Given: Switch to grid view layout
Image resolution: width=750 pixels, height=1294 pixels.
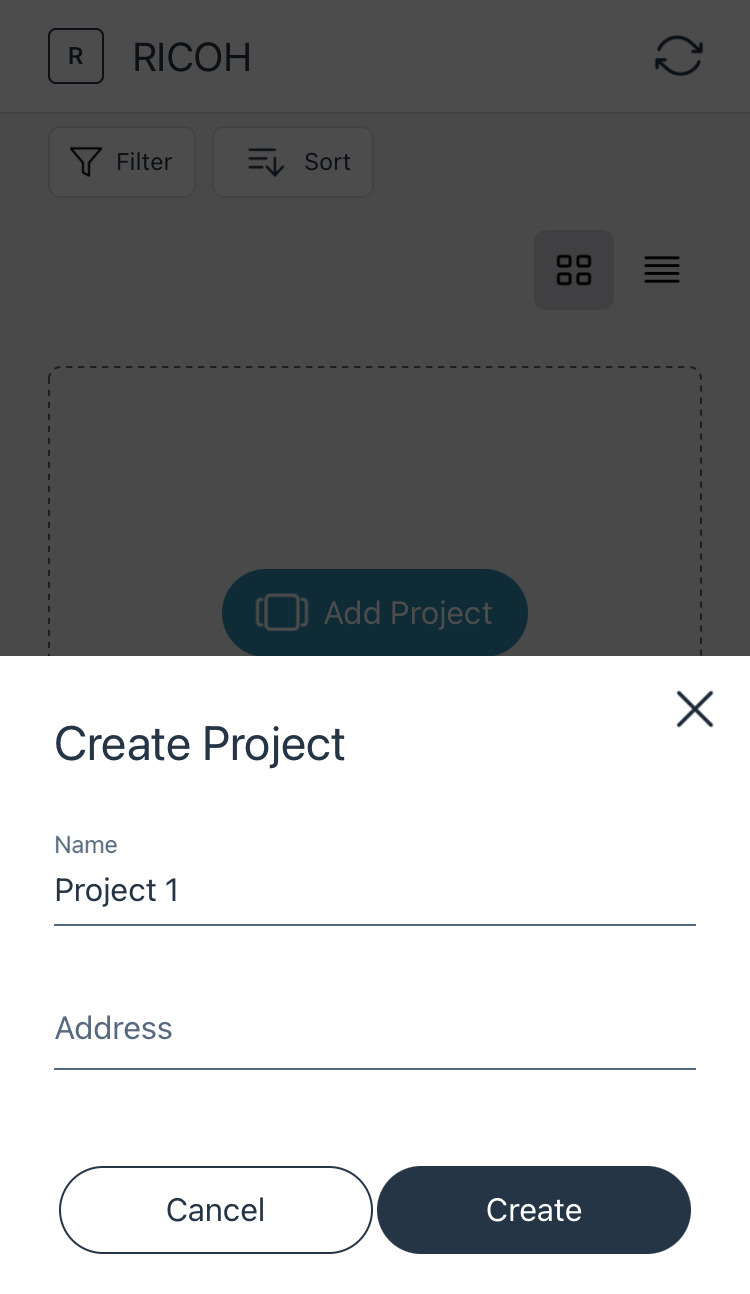Looking at the screenshot, I should pos(574,270).
